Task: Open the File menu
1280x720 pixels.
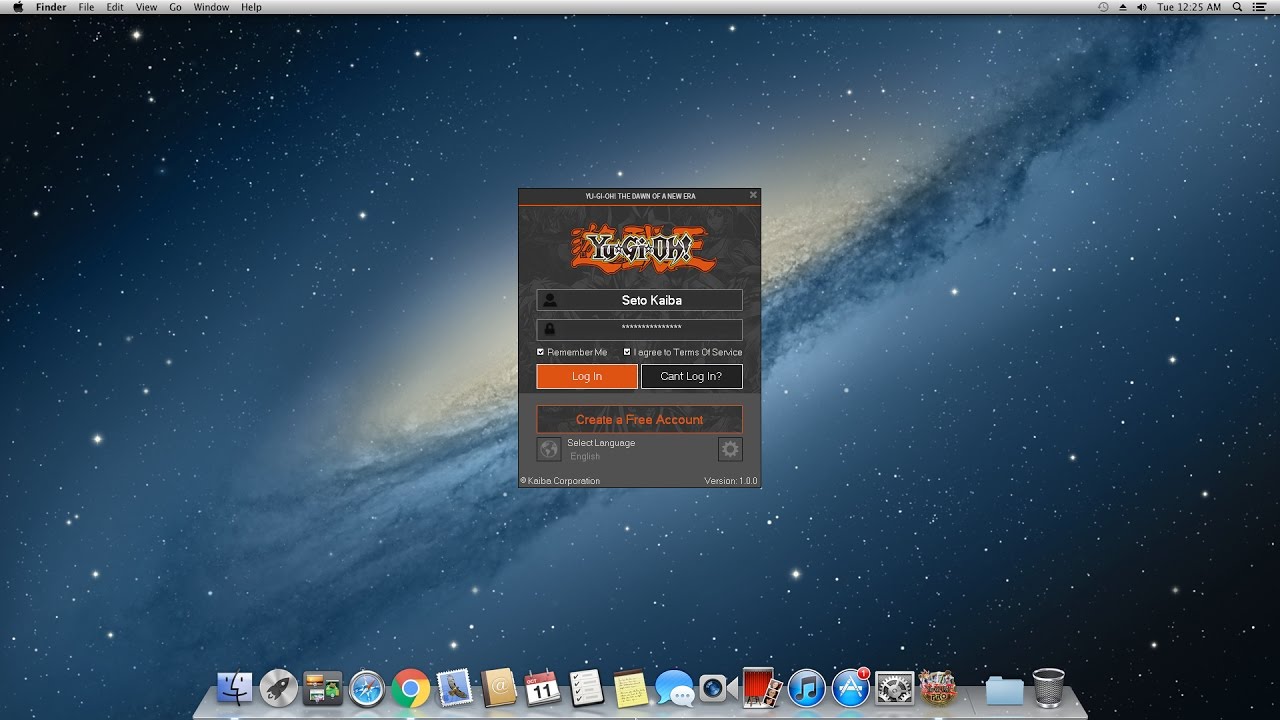Action: [x=87, y=7]
